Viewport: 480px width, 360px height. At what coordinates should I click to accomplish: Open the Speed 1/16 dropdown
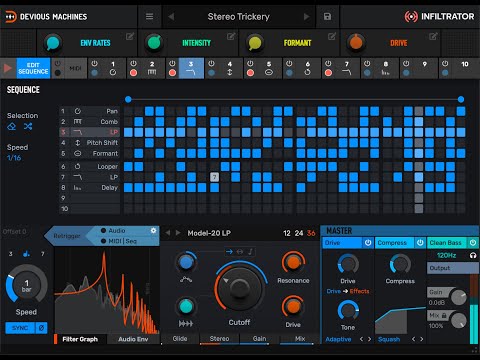point(14,158)
